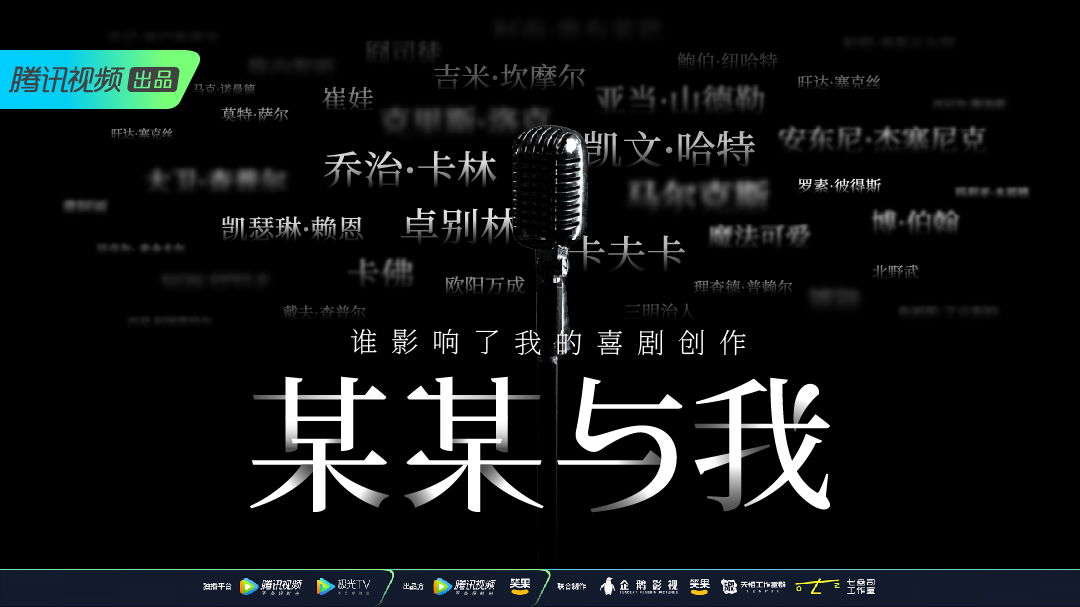Click the name 卓别林
The width and height of the screenshot is (1080, 607).
coord(459,225)
